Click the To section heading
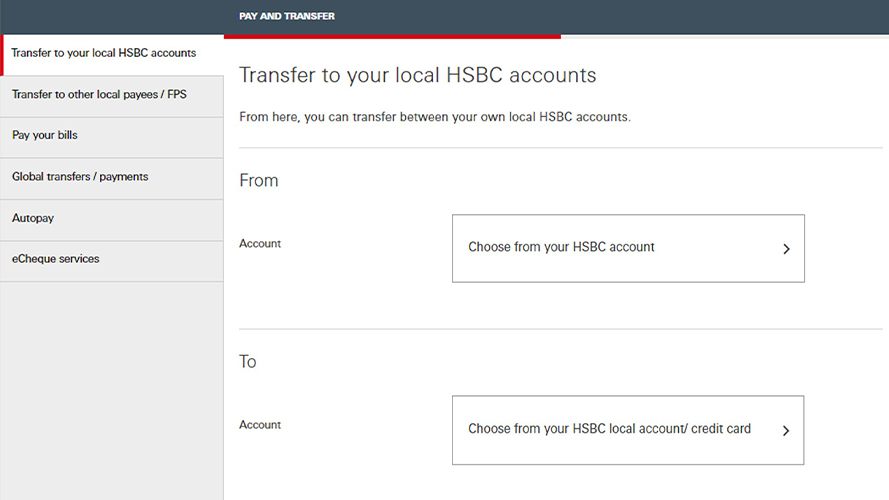 248,362
